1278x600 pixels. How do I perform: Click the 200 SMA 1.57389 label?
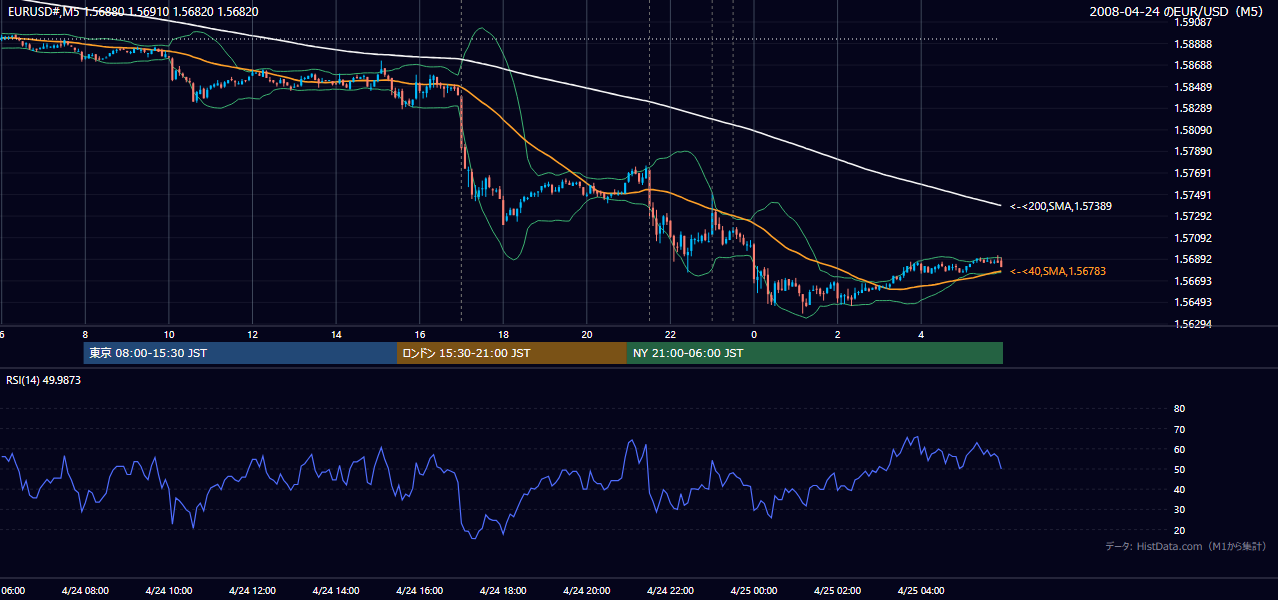coord(1061,206)
